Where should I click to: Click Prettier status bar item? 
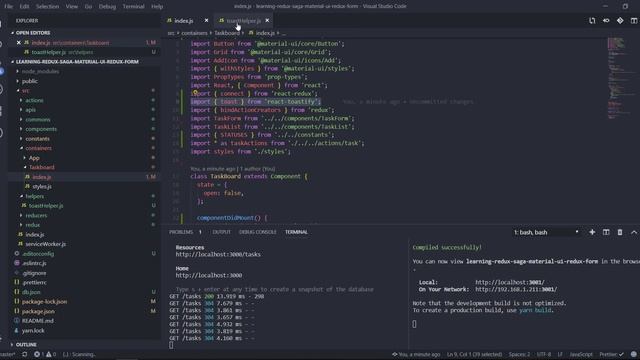pyautogui.click(x=611, y=354)
